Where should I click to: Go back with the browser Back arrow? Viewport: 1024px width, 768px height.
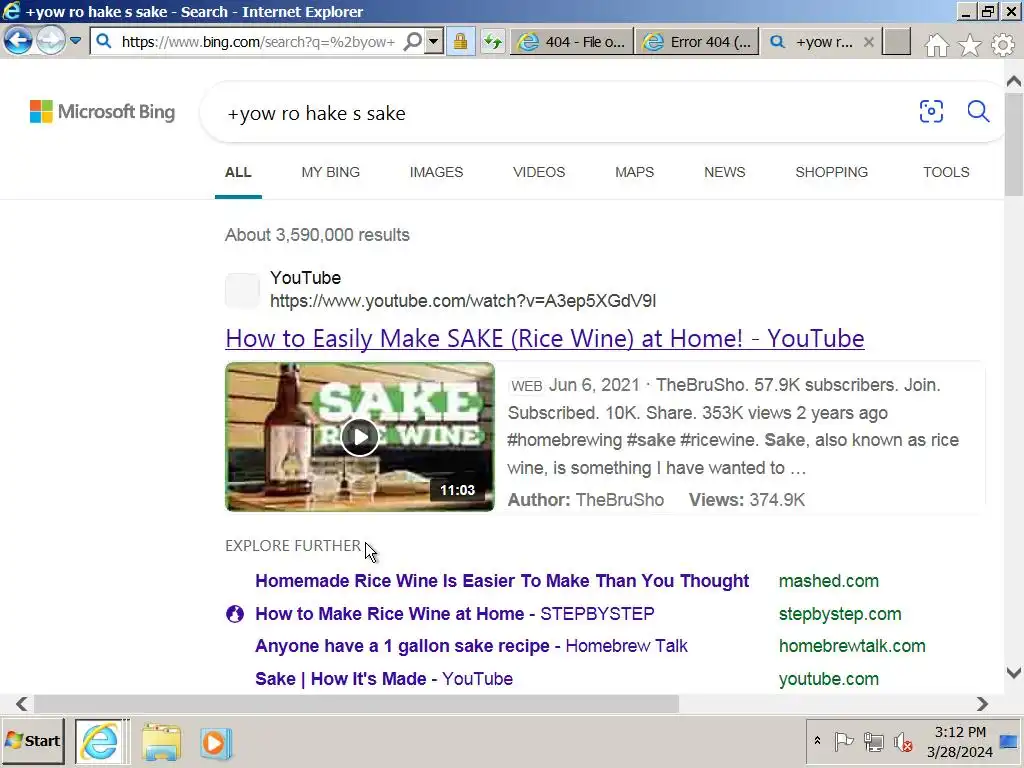pos(18,41)
